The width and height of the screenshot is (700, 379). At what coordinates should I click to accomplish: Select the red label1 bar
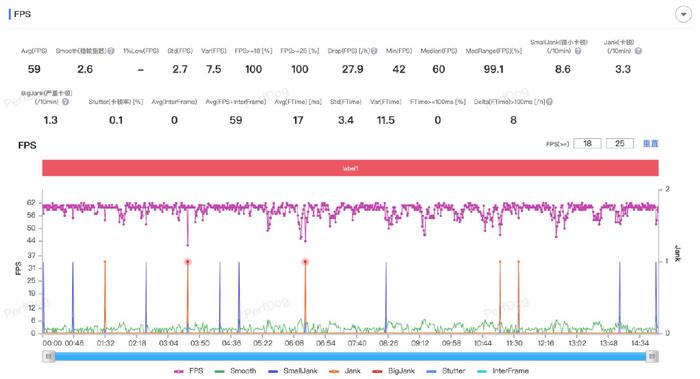(350, 168)
